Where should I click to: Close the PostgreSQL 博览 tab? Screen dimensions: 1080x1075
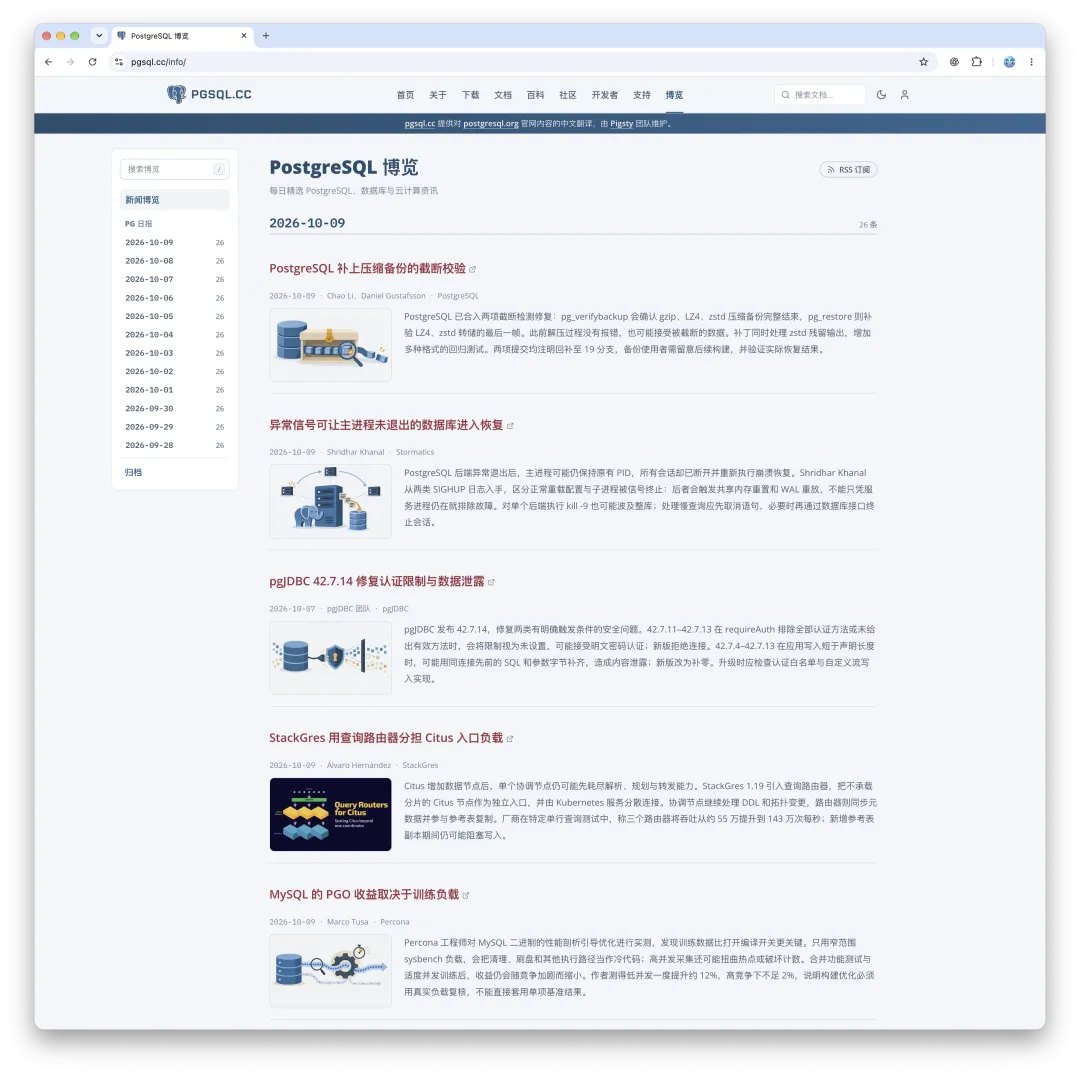click(244, 36)
